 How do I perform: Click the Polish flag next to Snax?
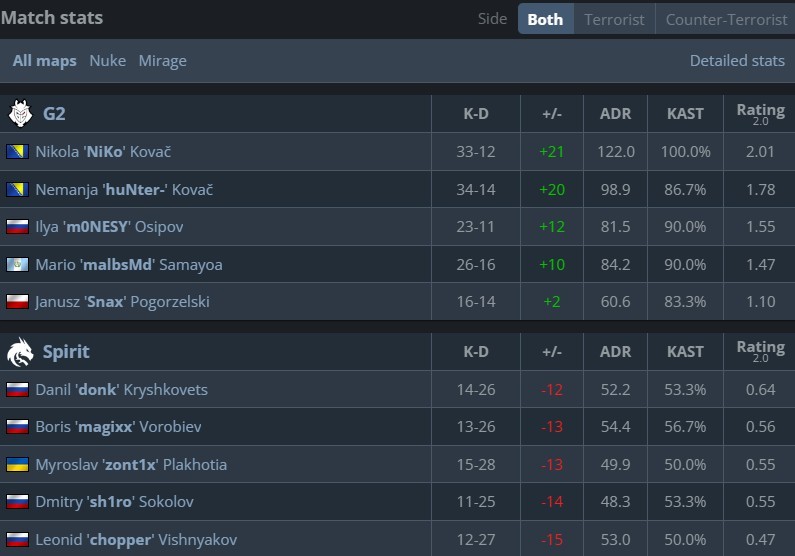(x=17, y=302)
